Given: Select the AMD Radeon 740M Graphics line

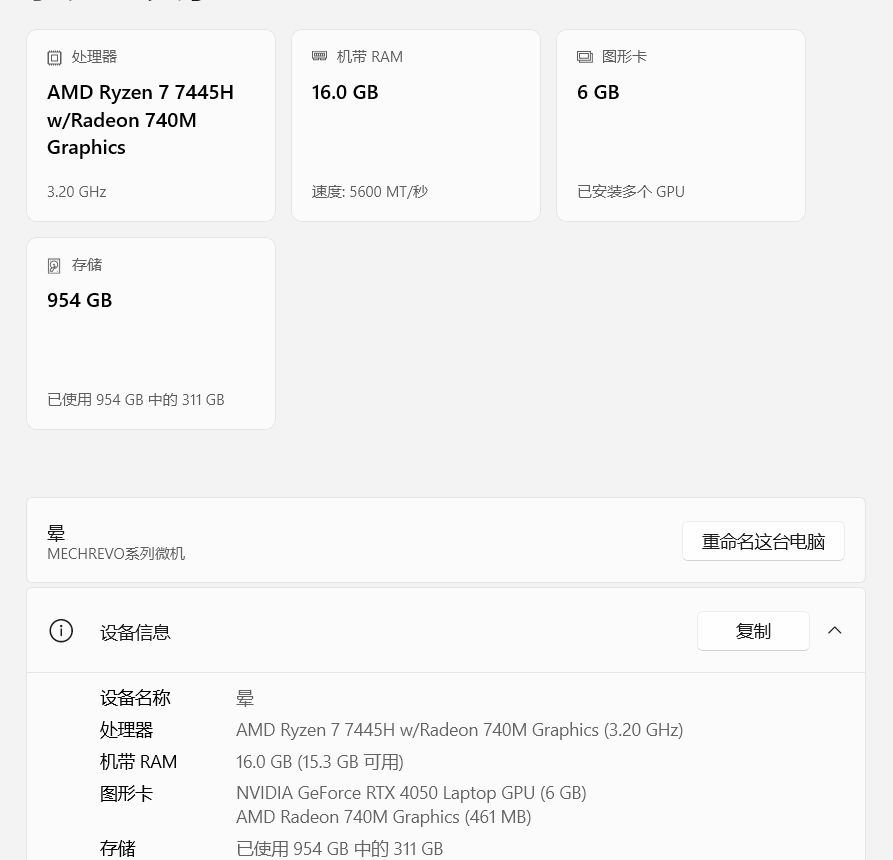Looking at the screenshot, I should pyautogui.click(x=383, y=817).
